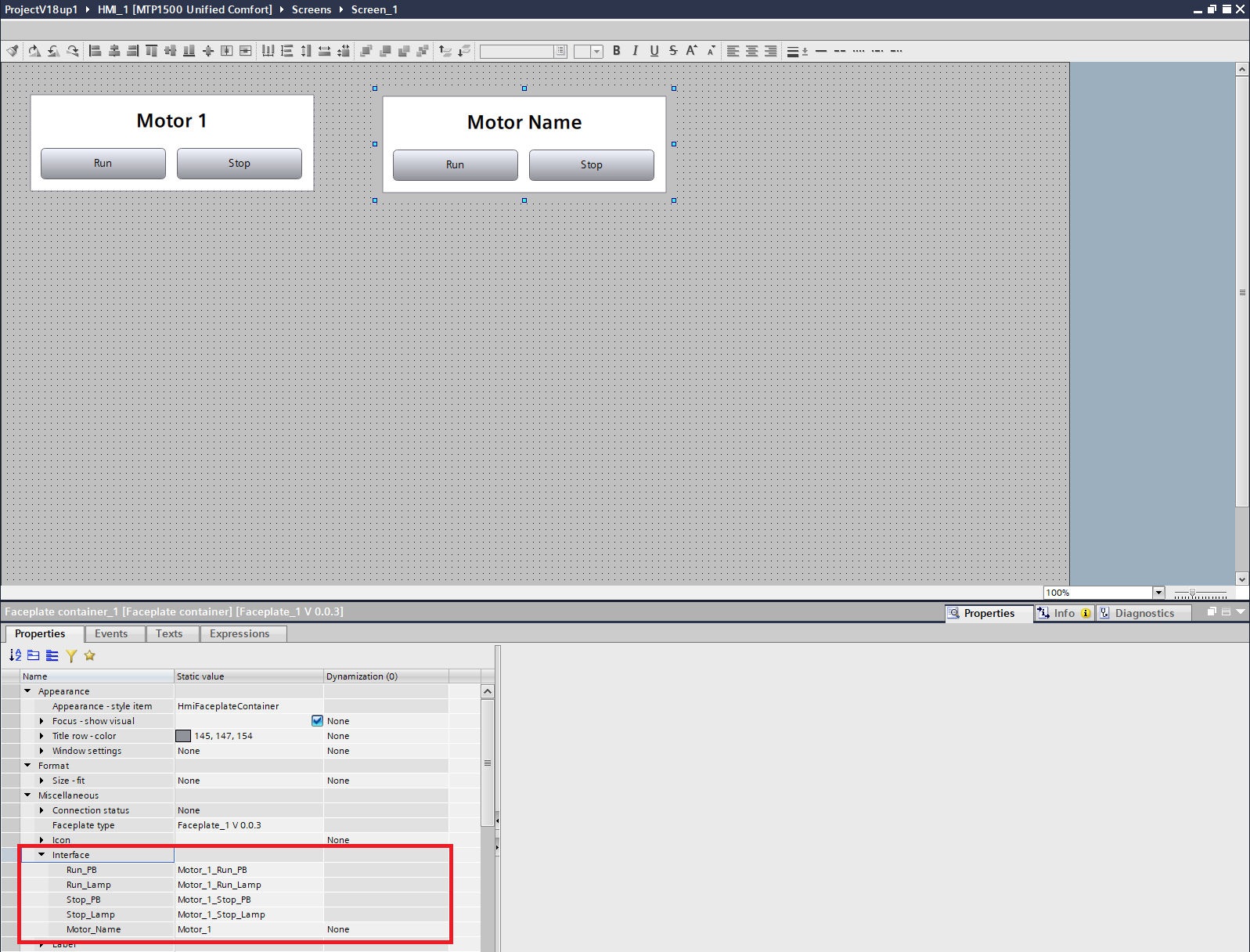Toggle bold text formatting
1250x952 pixels.
click(617, 51)
